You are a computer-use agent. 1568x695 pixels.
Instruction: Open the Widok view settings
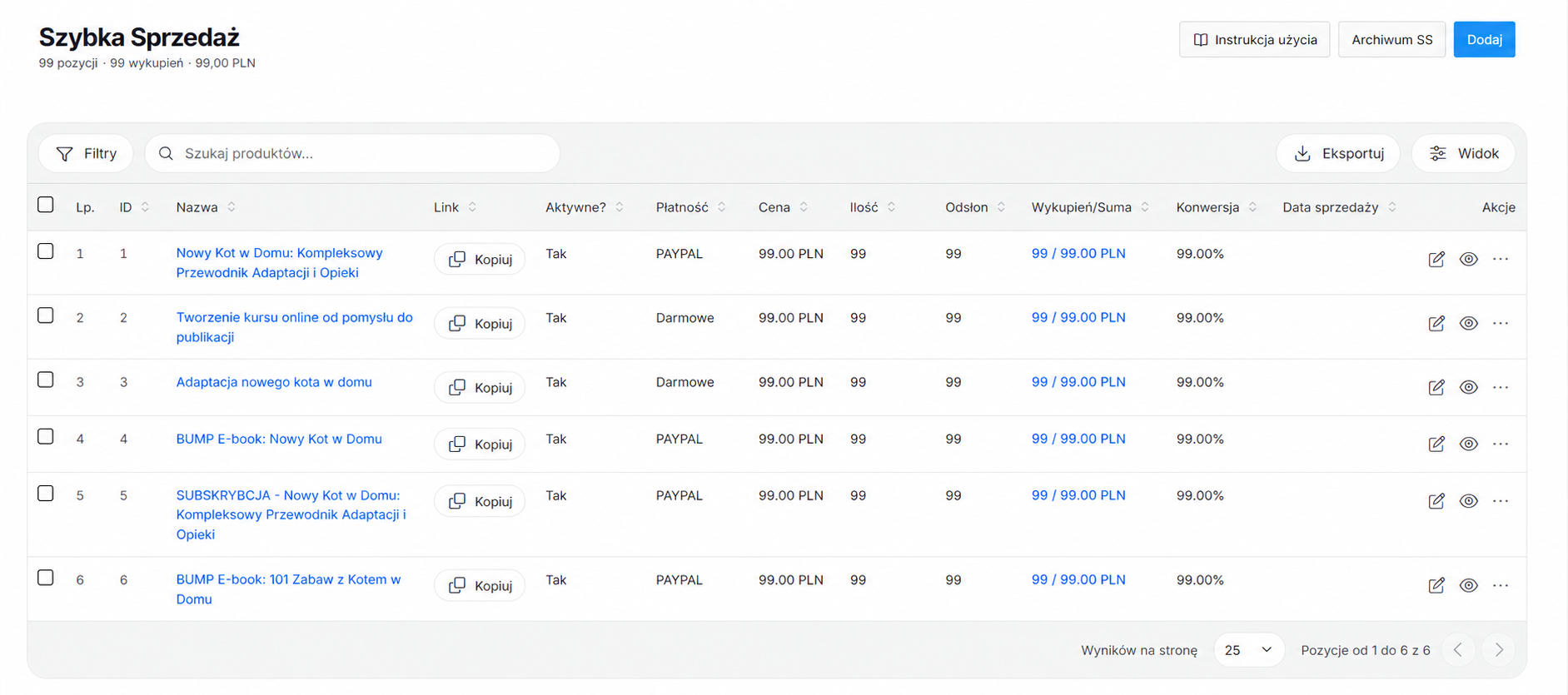[x=1463, y=154]
